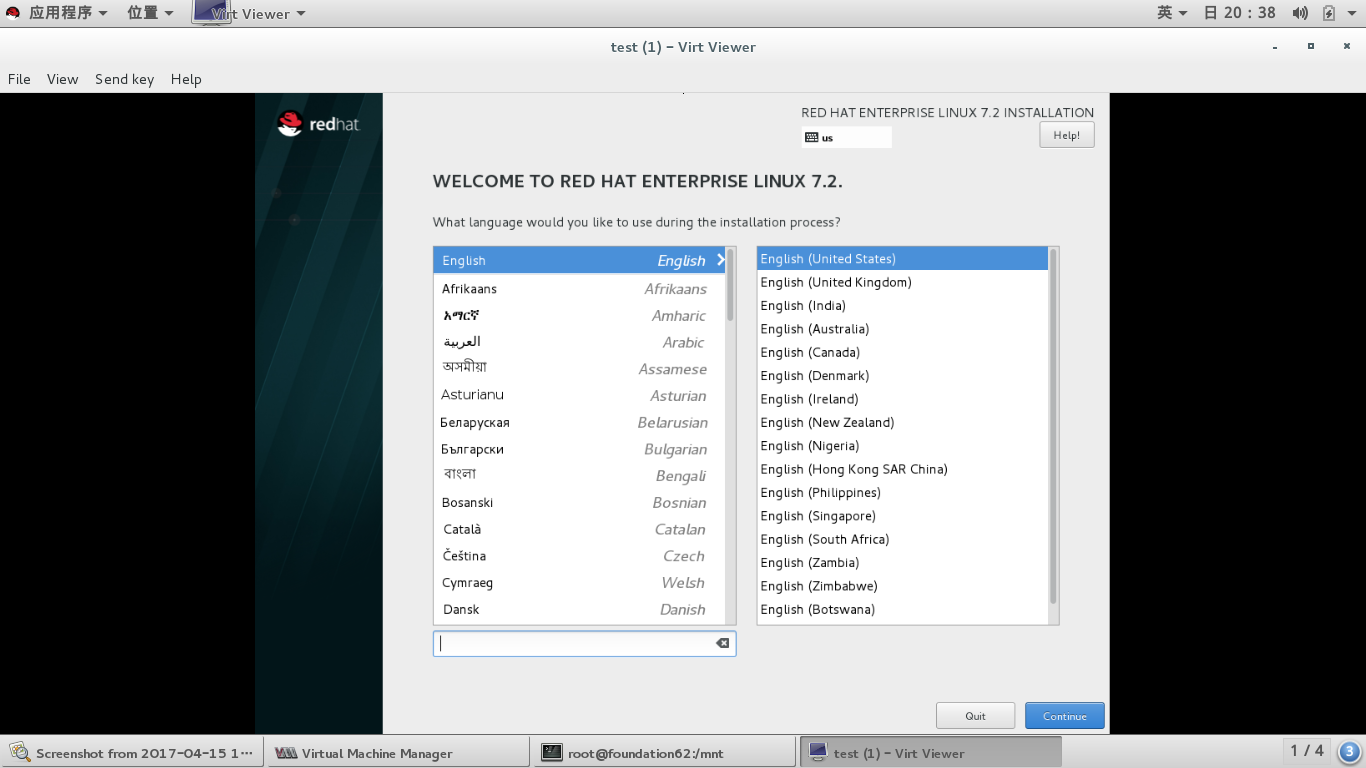Click the Continue button
Viewport: 1366px width, 768px height.
click(x=1065, y=716)
